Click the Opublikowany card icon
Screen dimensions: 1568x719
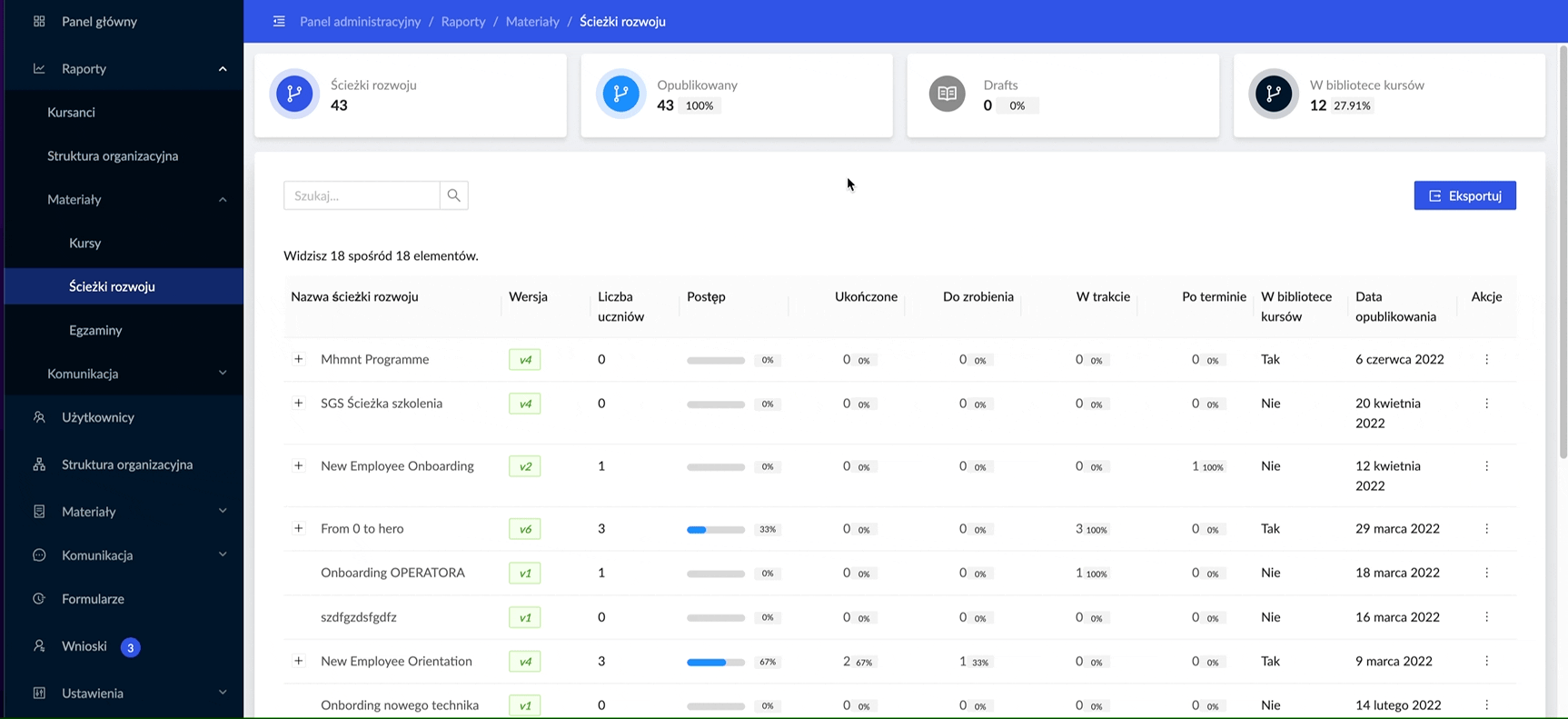coord(620,94)
